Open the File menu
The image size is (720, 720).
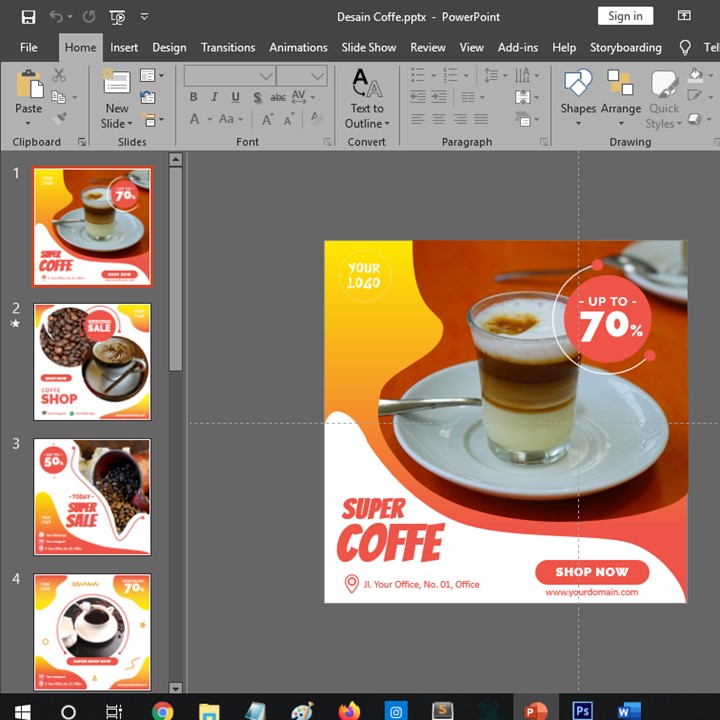[29, 47]
